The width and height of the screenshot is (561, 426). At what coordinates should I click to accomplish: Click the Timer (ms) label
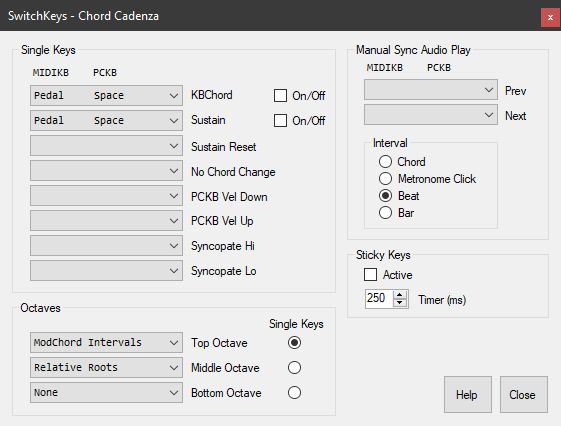pyautogui.click(x=442, y=300)
